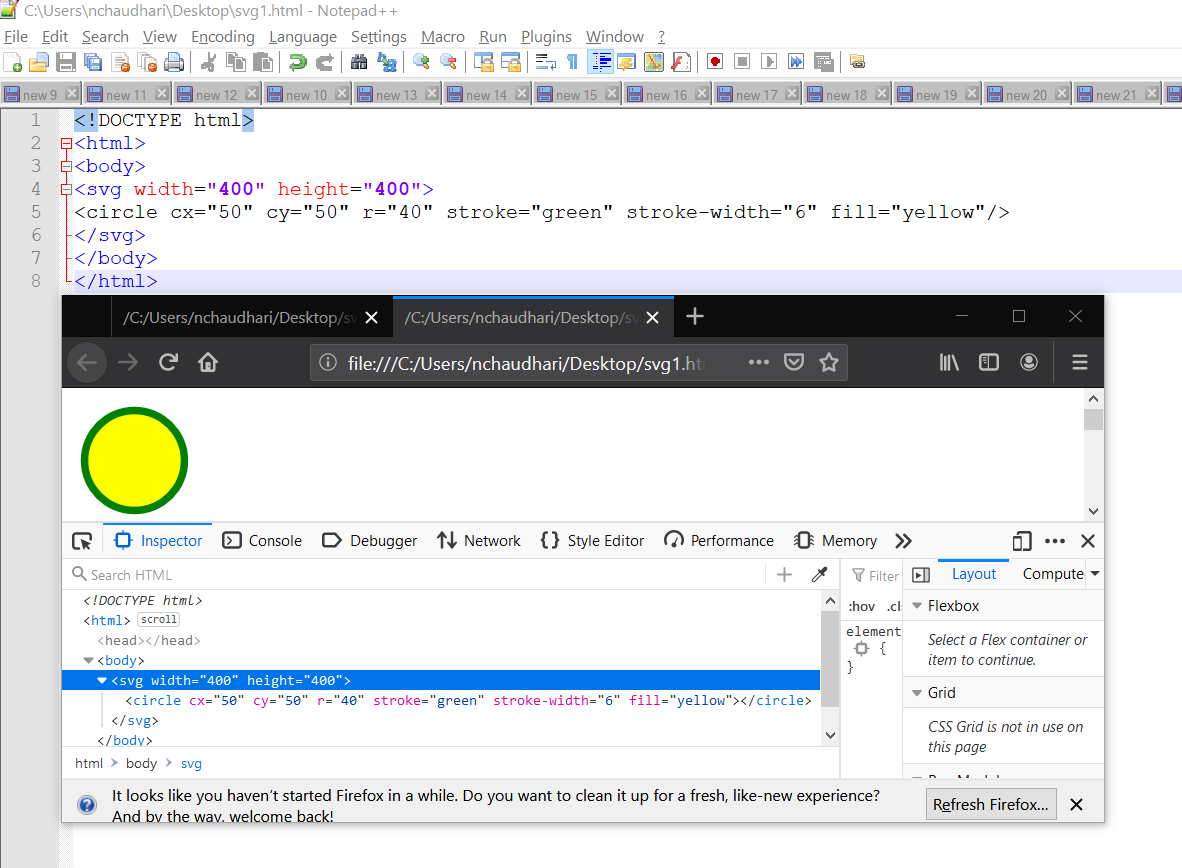The width and height of the screenshot is (1182, 868).
Task: Click the Cut scissors icon
Action: [x=210, y=62]
